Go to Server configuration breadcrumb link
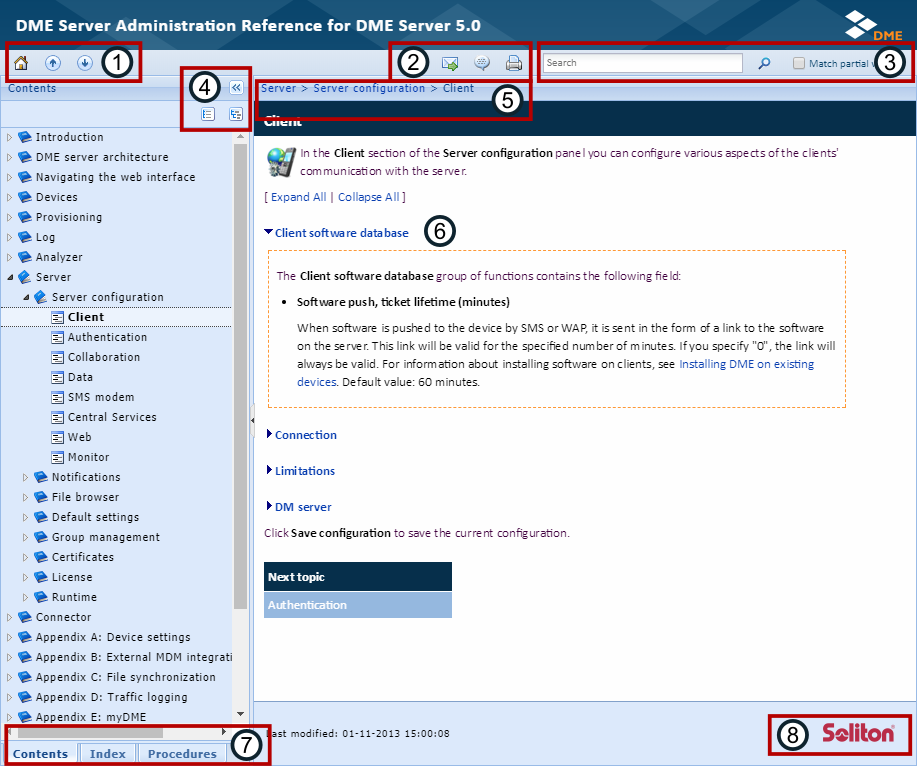This screenshot has width=917, height=766. point(369,88)
